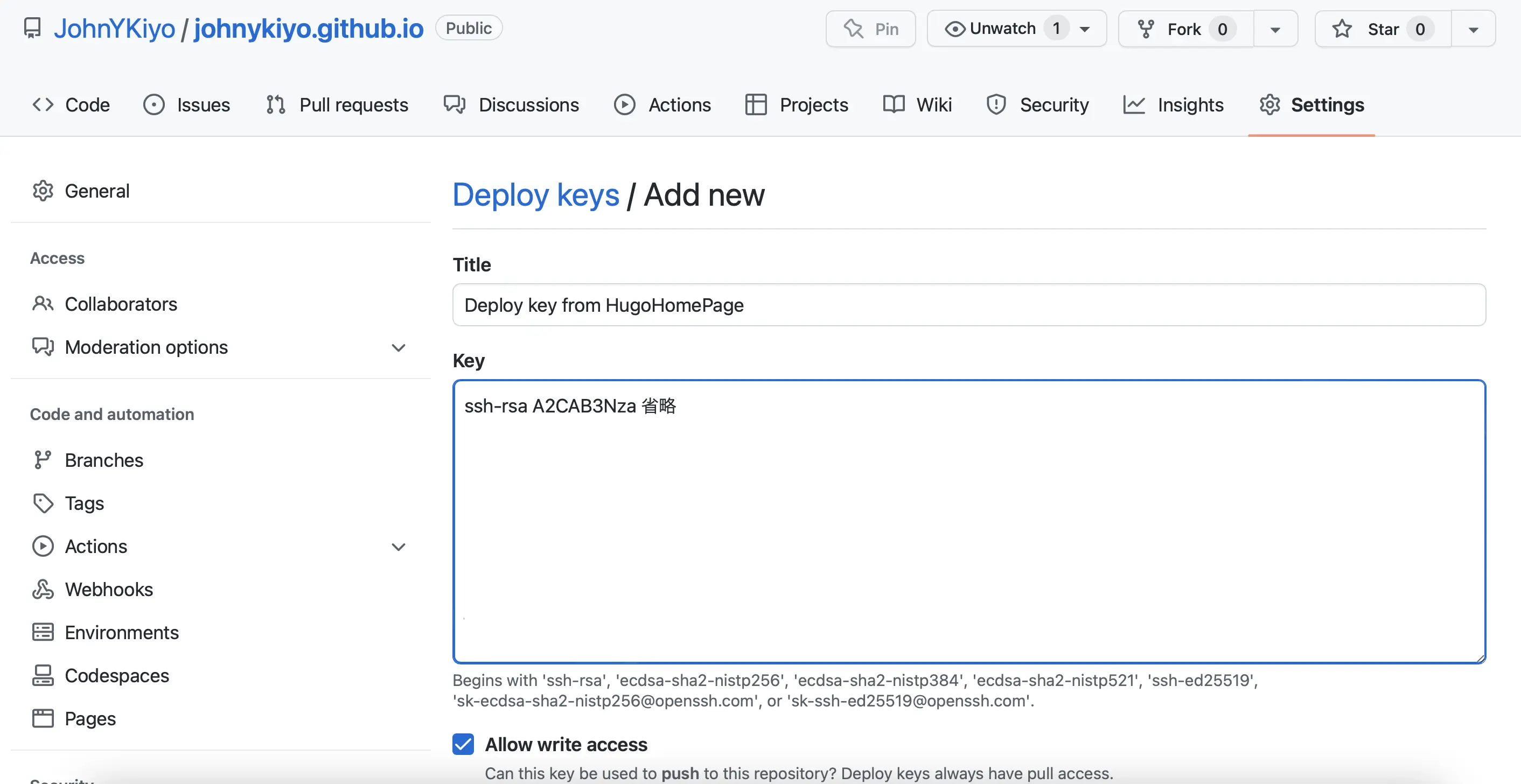Open the Fork dropdown arrow
The width and height of the screenshot is (1521, 784).
pos(1275,29)
